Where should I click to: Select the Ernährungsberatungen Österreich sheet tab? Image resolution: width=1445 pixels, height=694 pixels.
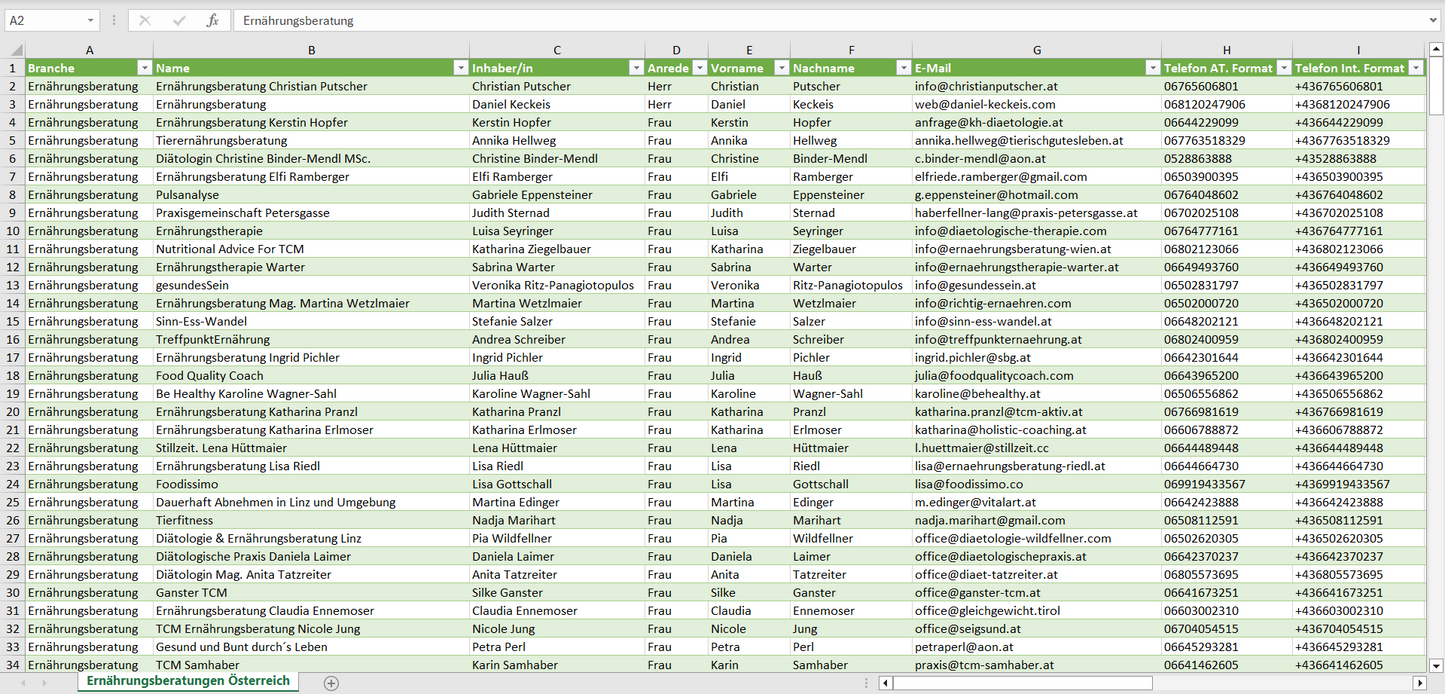click(188, 681)
